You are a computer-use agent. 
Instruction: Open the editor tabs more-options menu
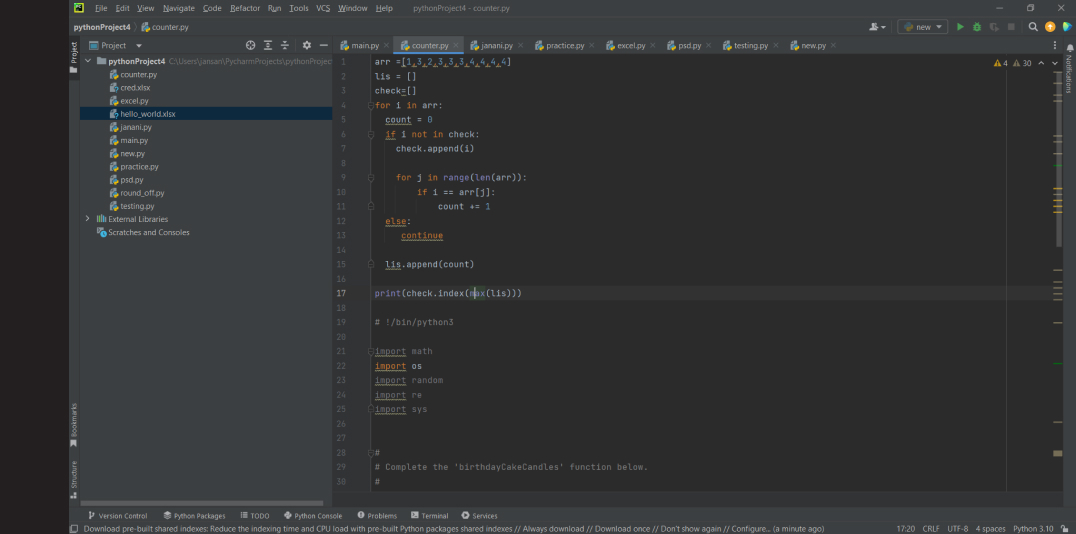tap(1055, 45)
